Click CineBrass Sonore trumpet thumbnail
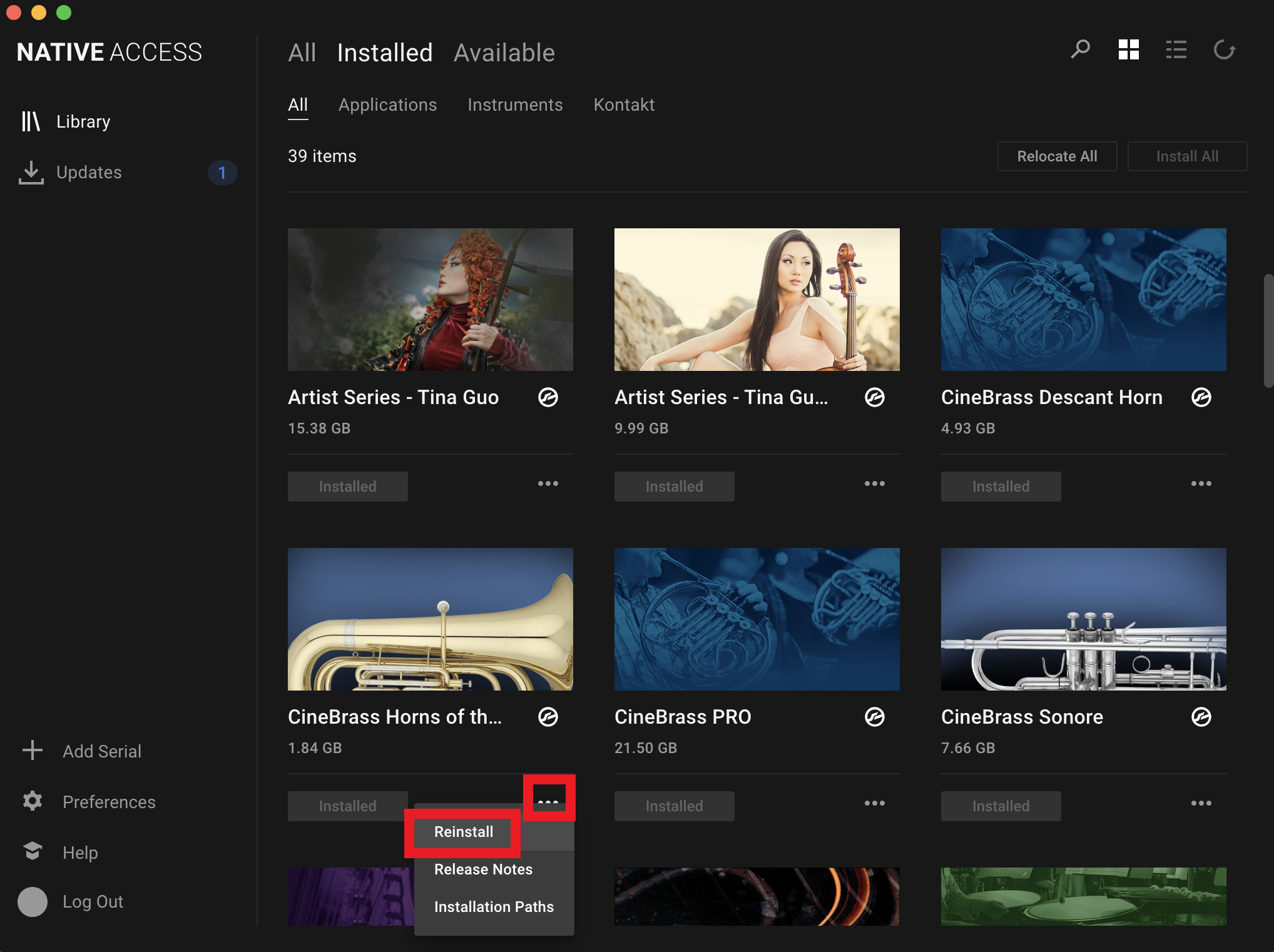Screen dimensions: 1274x952 [1084, 619]
